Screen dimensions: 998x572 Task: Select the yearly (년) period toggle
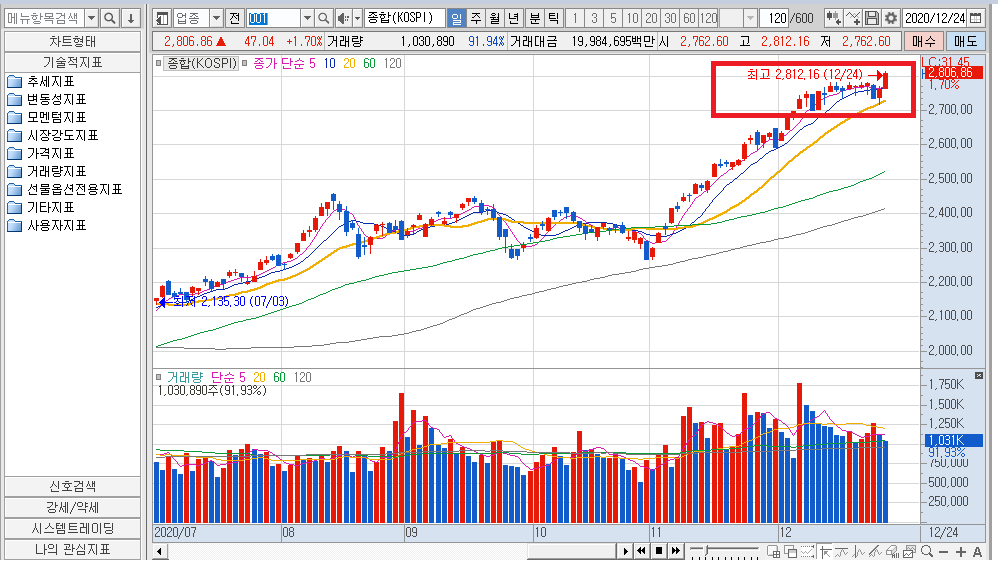click(x=514, y=18)
